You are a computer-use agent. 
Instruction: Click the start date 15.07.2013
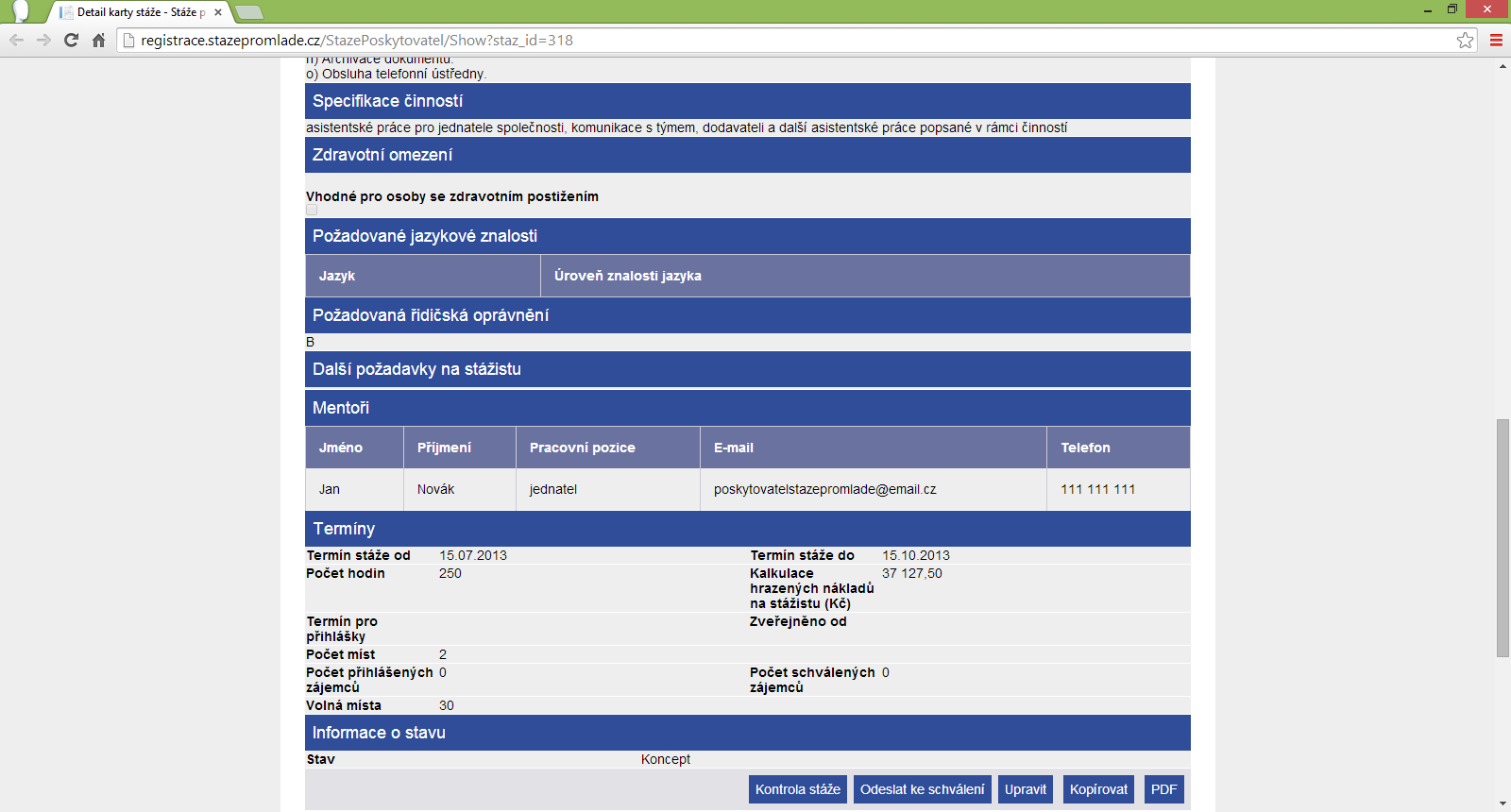point(473,555)
